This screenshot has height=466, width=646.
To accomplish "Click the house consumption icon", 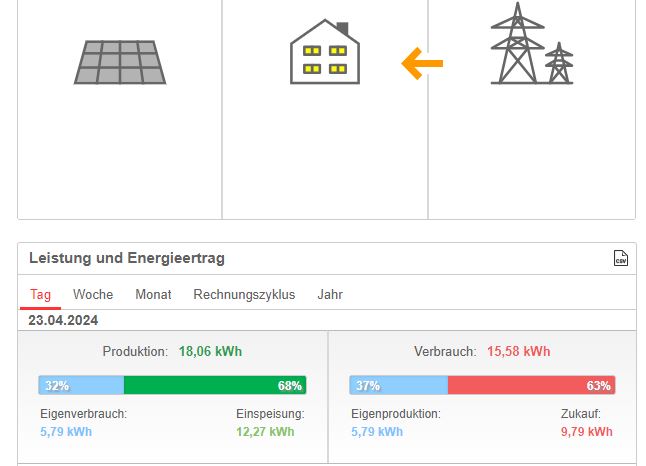I will click(x=325, y=52).
